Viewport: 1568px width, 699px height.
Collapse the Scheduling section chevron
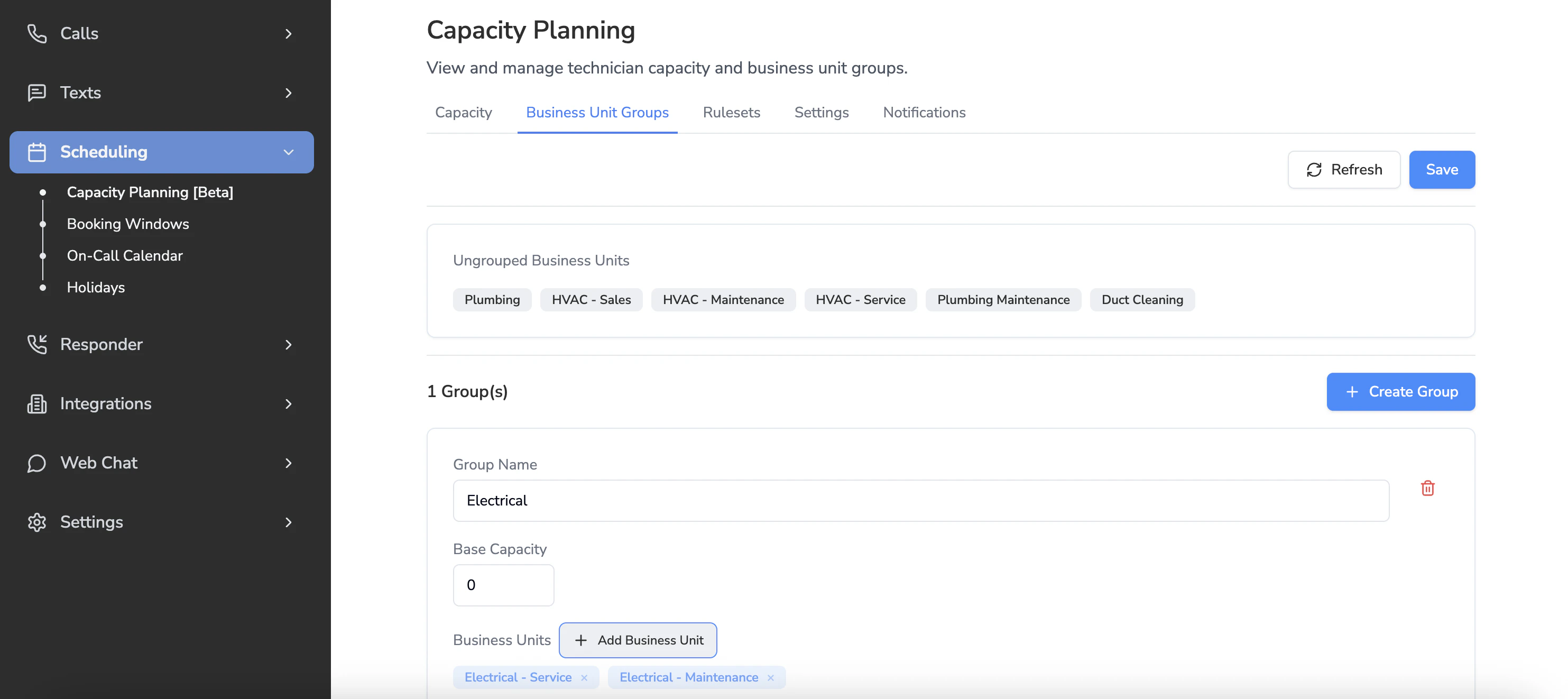click(x=289, y=152)
